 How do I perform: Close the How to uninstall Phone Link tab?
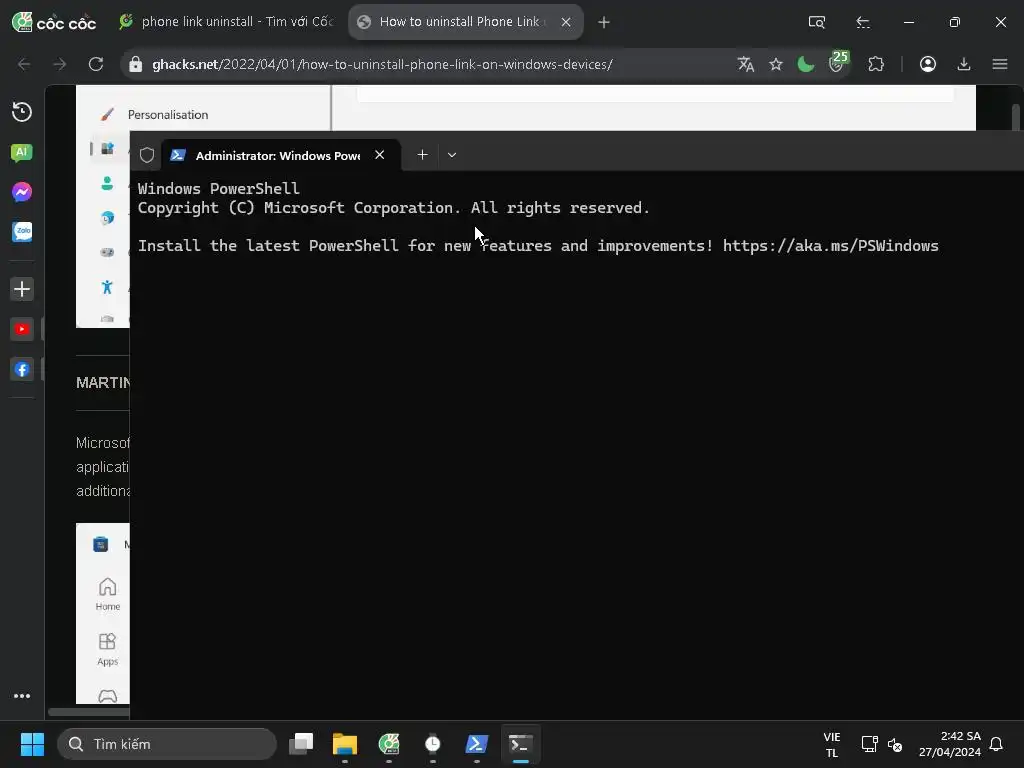pyautogui.click(x=566, y=22)
